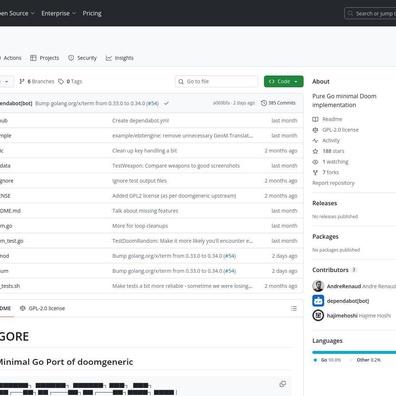Open the dependabot[bot] contributor profile
Image resolution: width=396 pixels, height=396 pixels.
coord(348,301)
